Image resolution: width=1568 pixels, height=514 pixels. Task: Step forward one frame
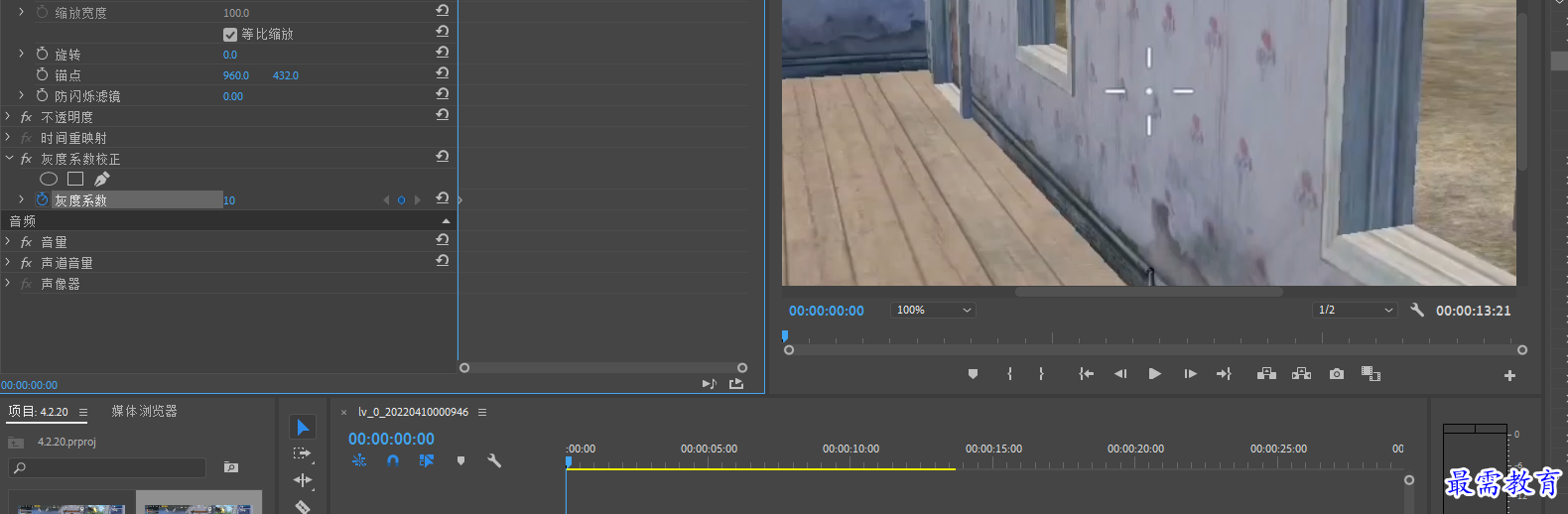(x=1190, y=374)
